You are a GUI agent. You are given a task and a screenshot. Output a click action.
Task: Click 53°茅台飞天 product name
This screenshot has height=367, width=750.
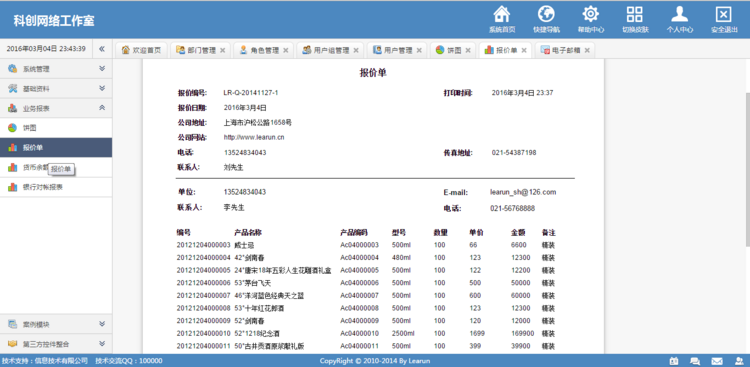[253, 283]
